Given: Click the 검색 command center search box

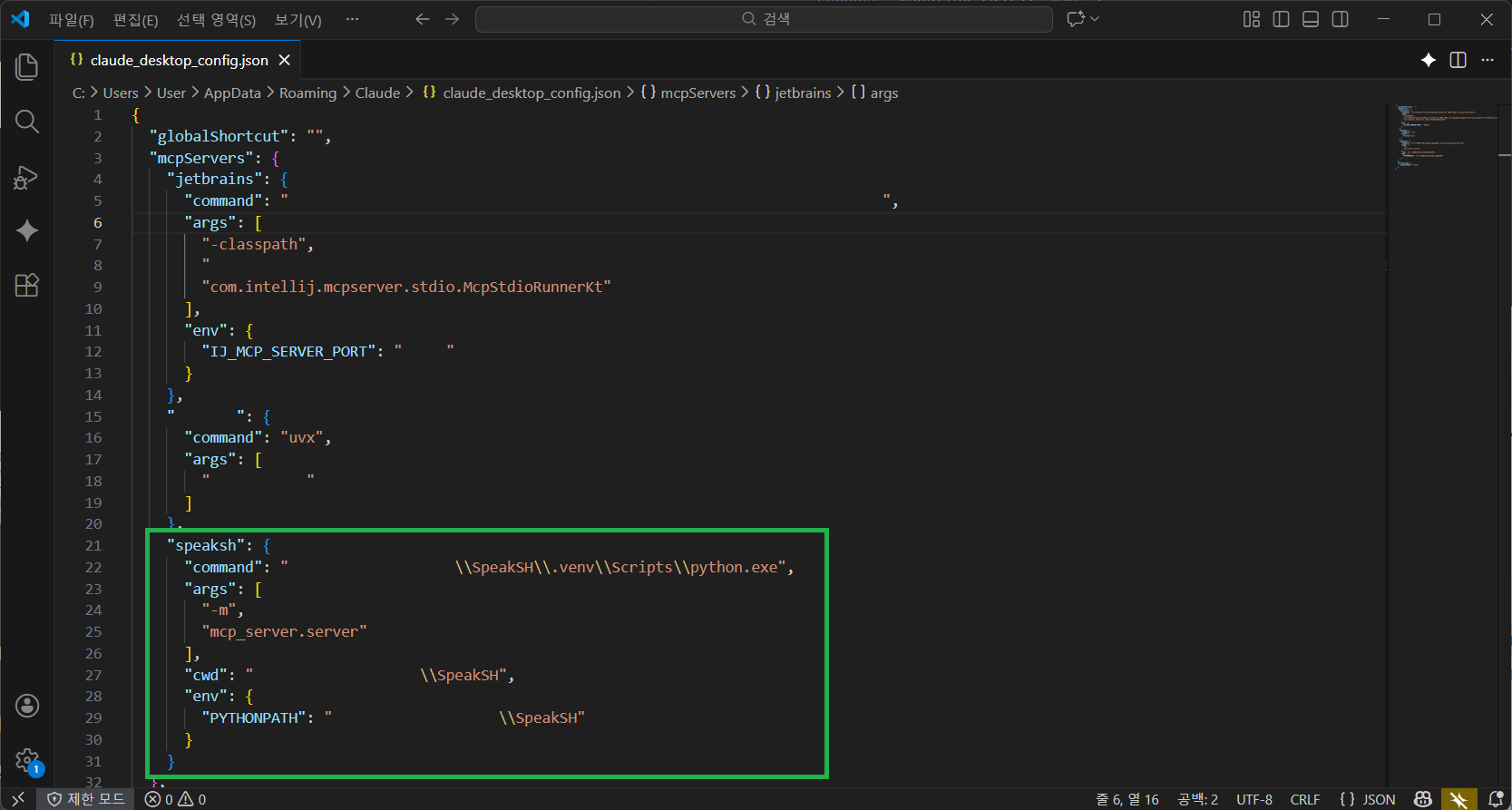Looking at the screenshot, I should tap(764, 19).
